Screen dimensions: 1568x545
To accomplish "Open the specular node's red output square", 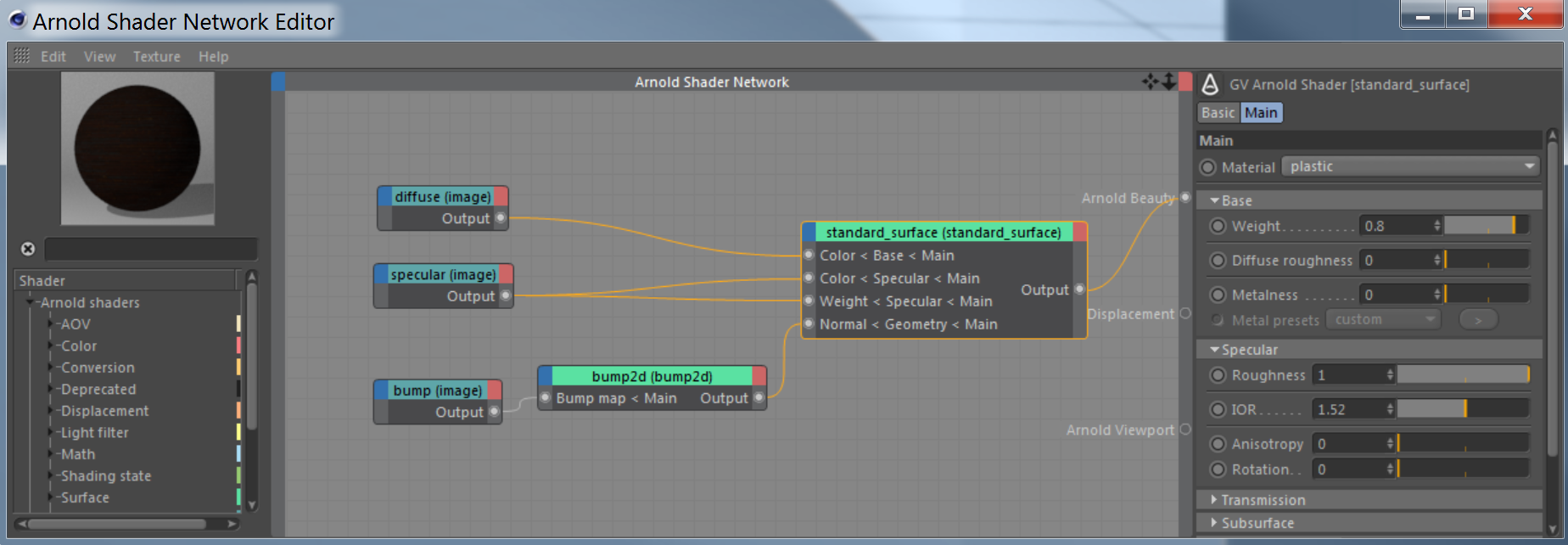I will coord(506,274).
